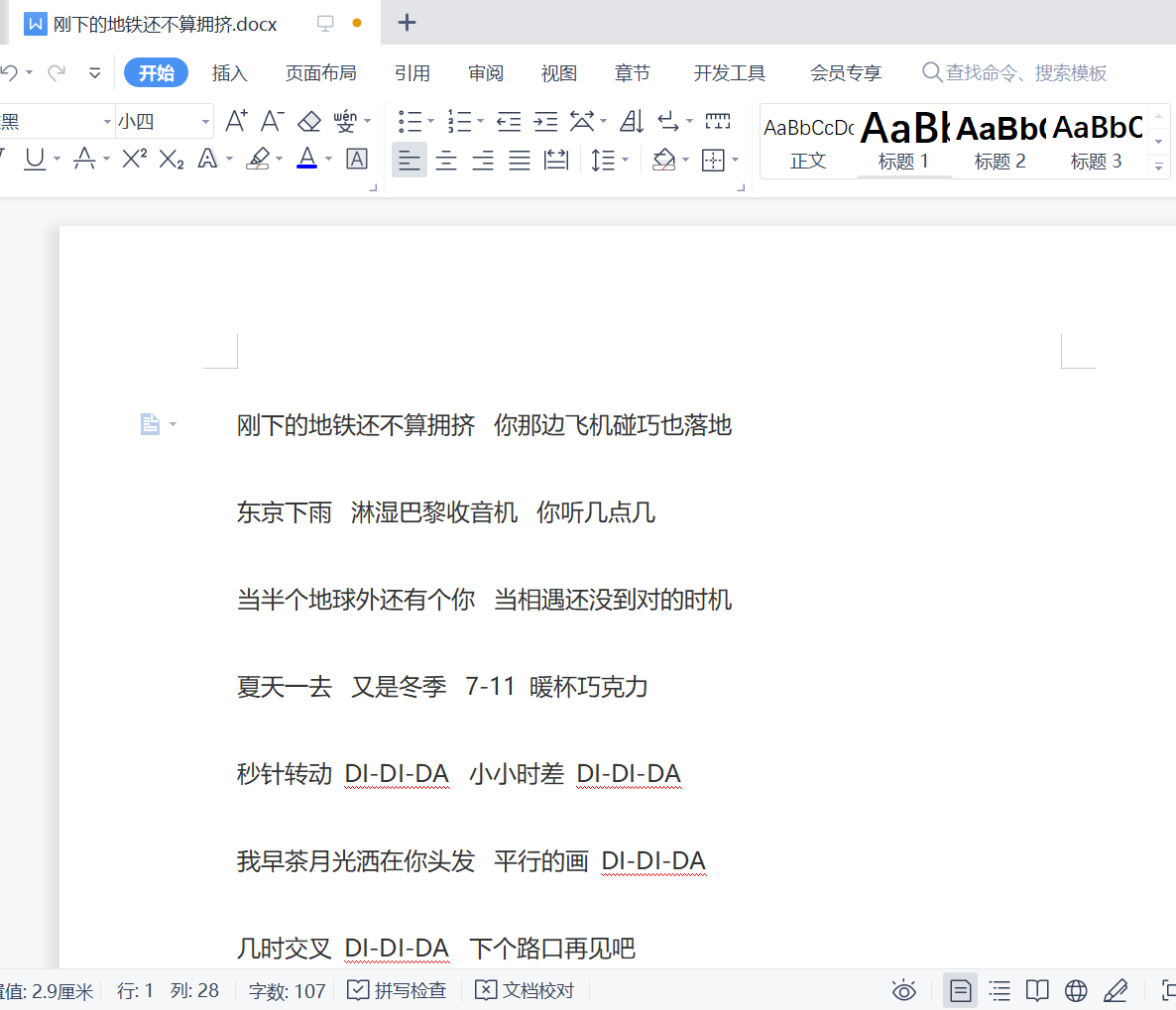
Task: Expand the styles gallery more arrow
Action: pos(1159,167)
